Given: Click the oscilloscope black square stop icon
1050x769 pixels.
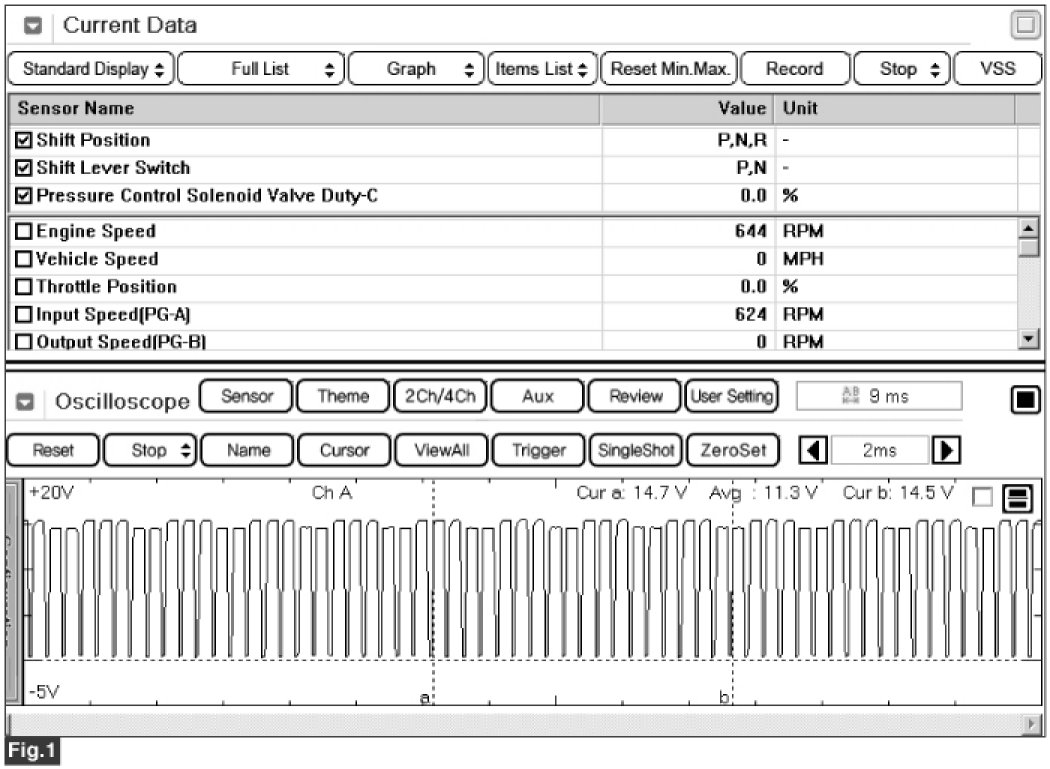Looking at the screenshot, I should tap(1025, 401).
